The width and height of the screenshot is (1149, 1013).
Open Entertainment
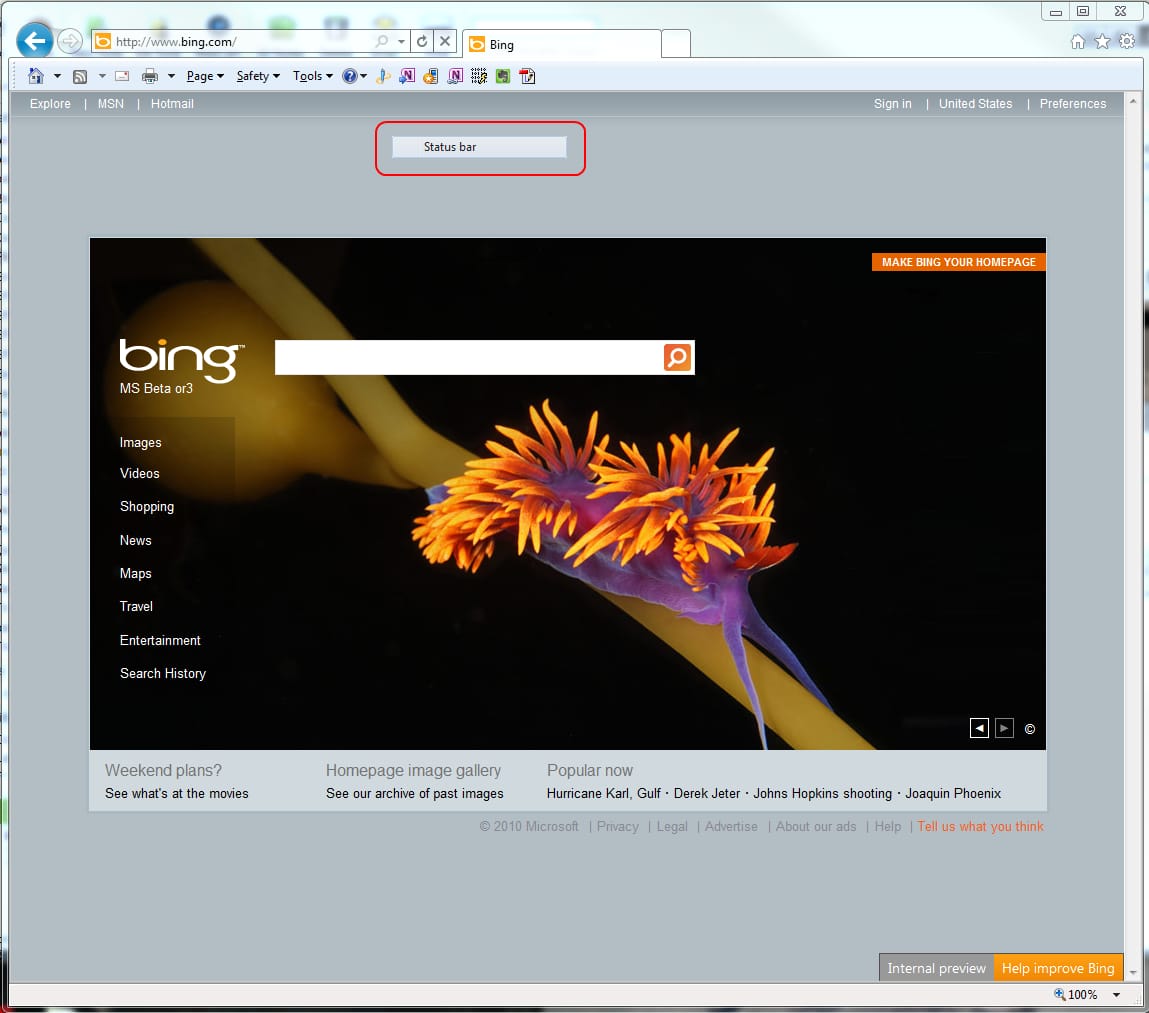coord(160,640)
